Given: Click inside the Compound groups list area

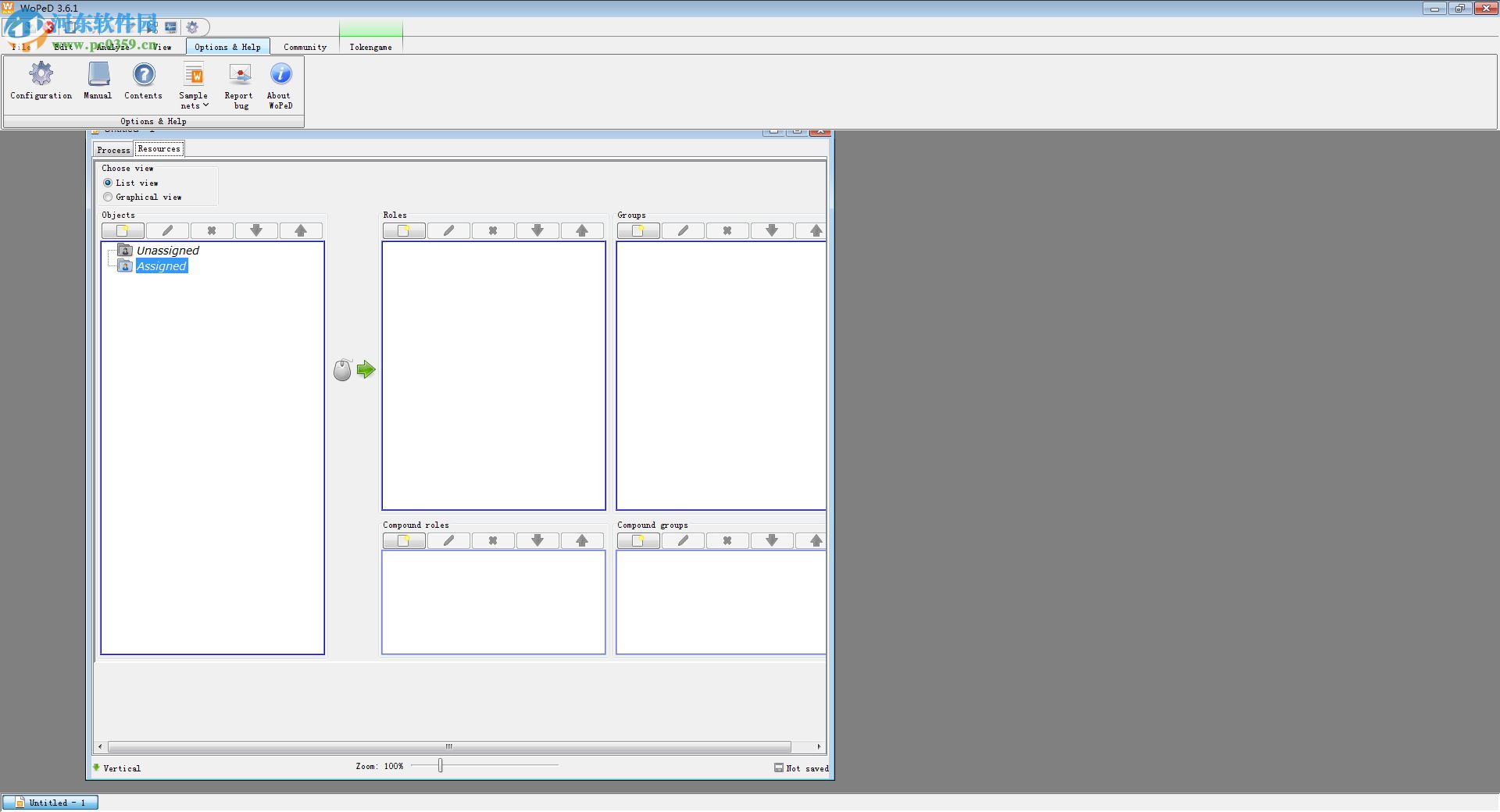Looking at the screenshot, I should (721, 602).
